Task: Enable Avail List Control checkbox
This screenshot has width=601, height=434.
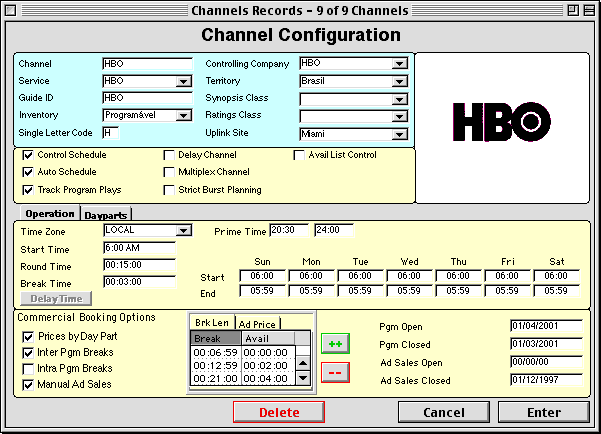Action: click(299, 155)
